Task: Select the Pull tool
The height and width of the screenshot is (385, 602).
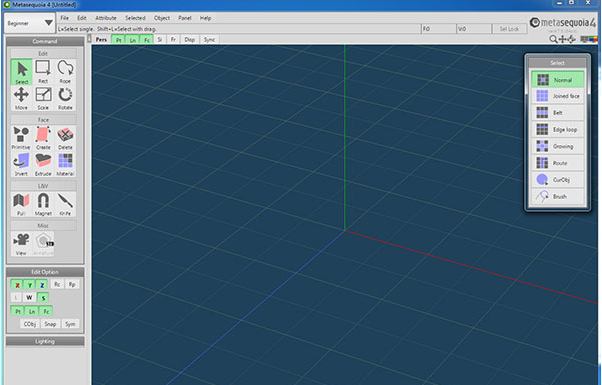Action: point(21,204)
